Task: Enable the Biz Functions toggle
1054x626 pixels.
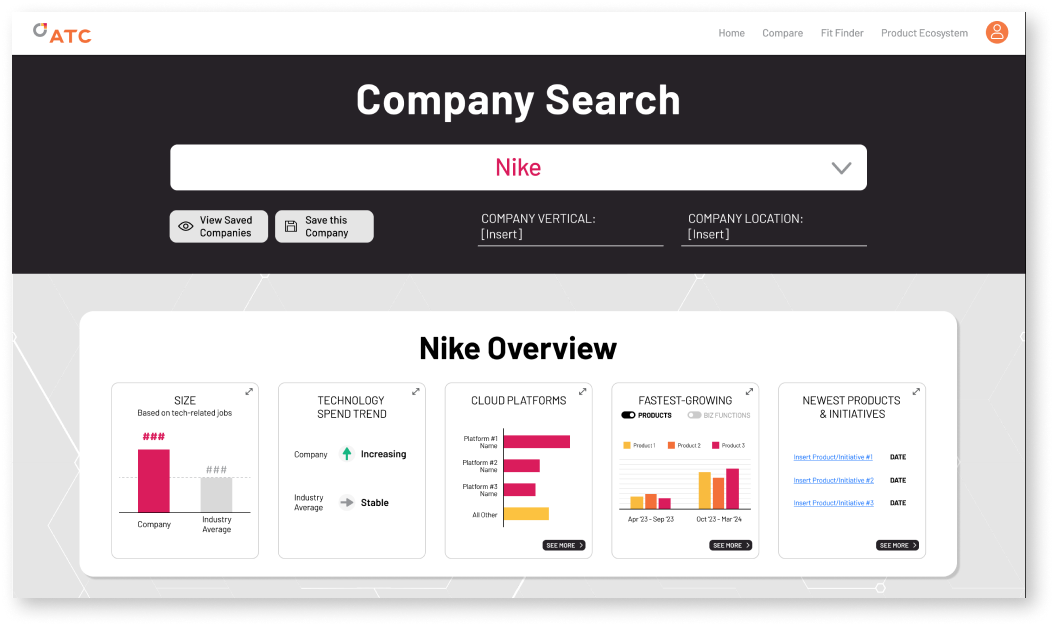Action: click(694, 415)
